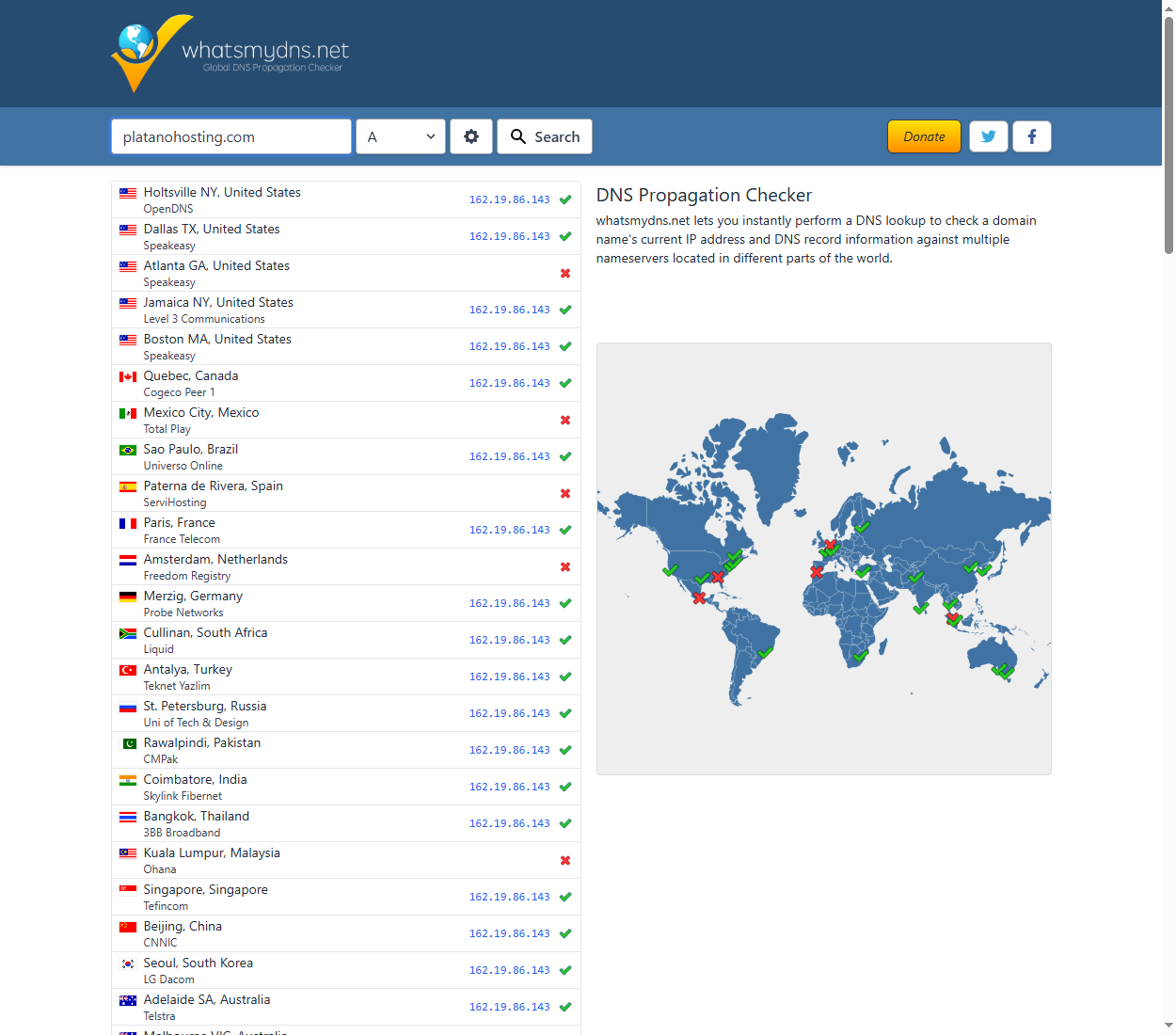Open the Jamaica NY IP address link
The width and height of the screenshot is (1176, 1035).
pyautogui.click(x=510, y=310)
